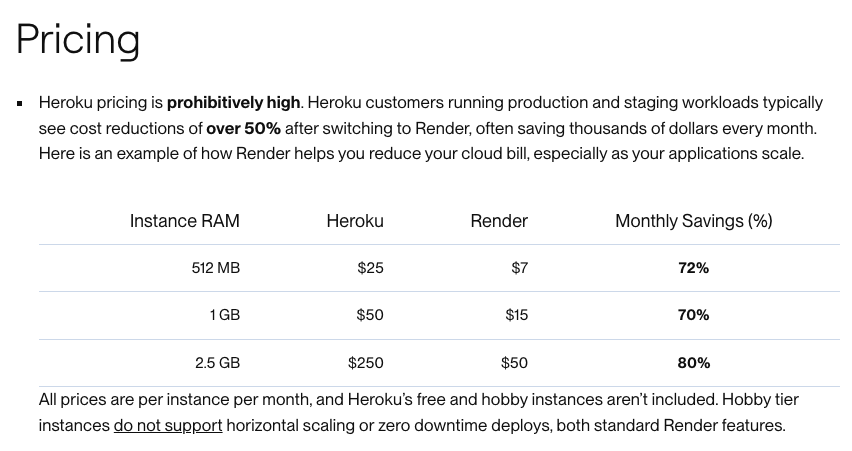Click the 72% savings value
Screen dimensions: 852x451
(x=693, y=268)
